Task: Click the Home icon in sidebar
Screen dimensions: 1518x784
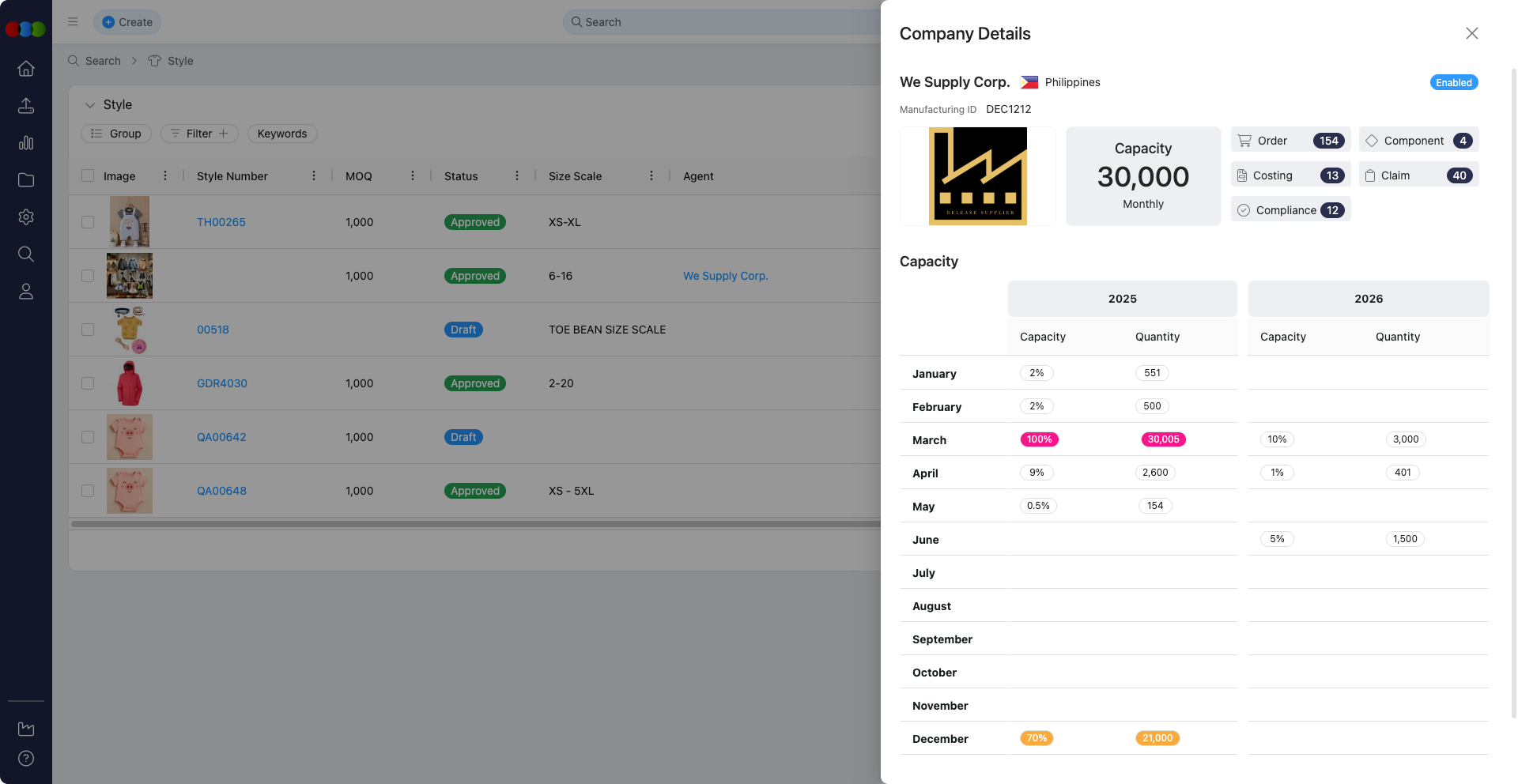Action: click(x=26, y=69)
